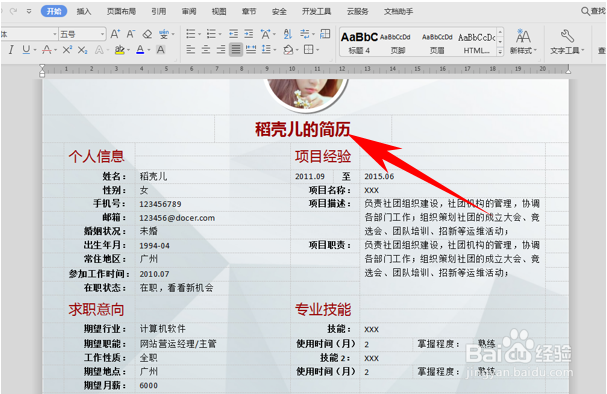This screenshot has height=394, width=607.
Task: Open the 文档助手 ribbon tab
Action: tap(398, 12)
